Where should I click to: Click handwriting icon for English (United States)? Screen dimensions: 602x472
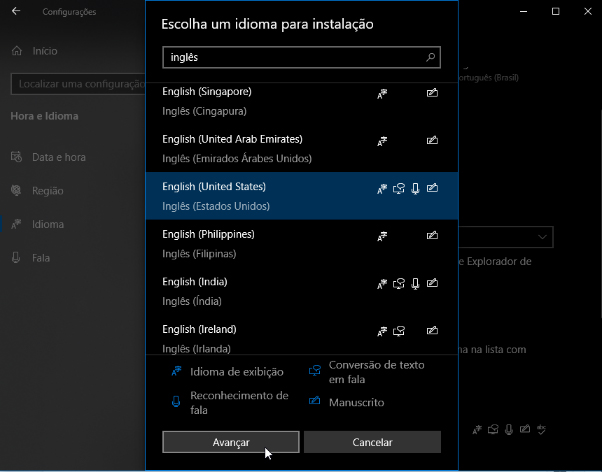coord(432,188)
